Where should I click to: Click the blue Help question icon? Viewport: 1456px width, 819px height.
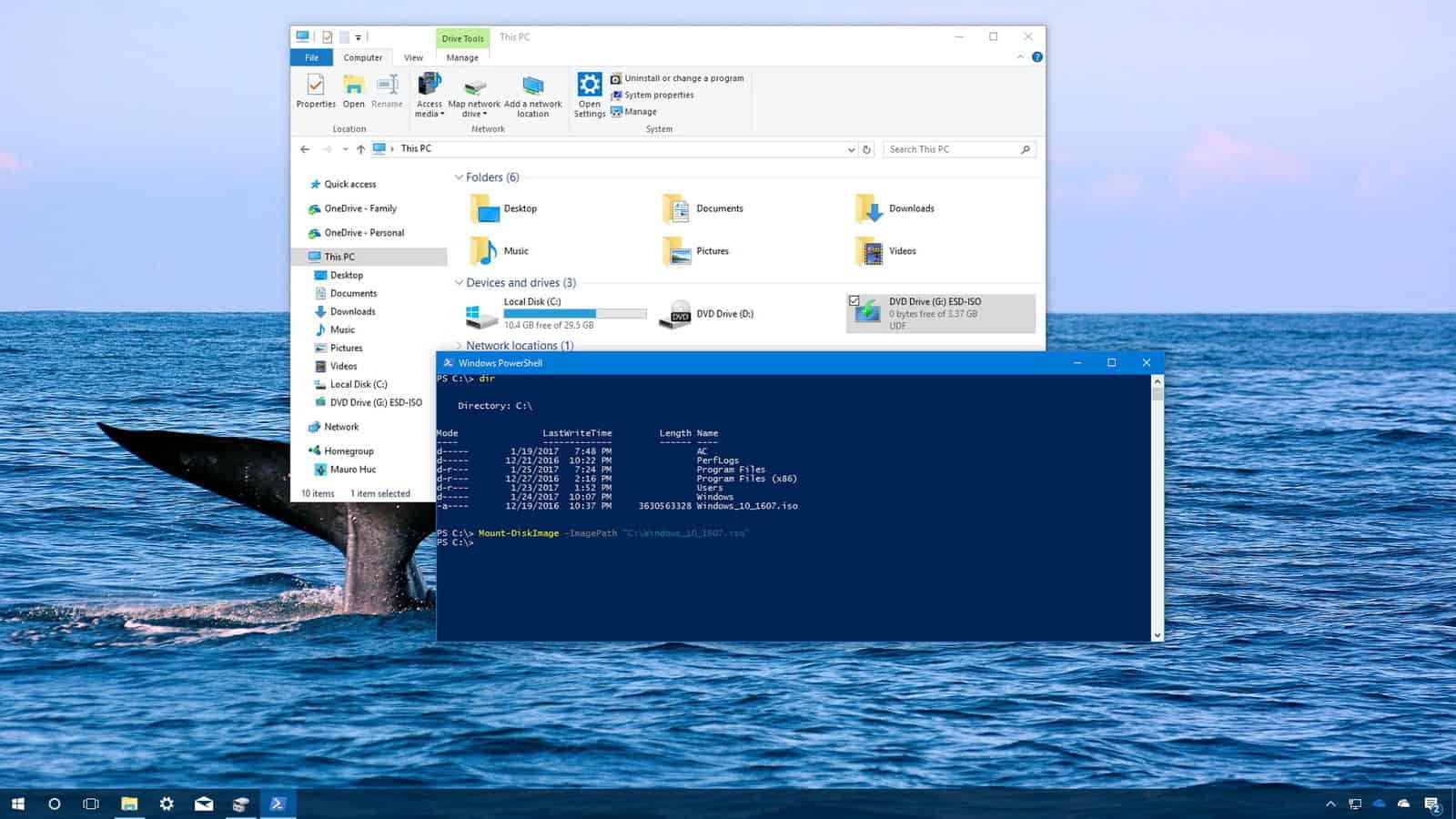[1036, 57]
